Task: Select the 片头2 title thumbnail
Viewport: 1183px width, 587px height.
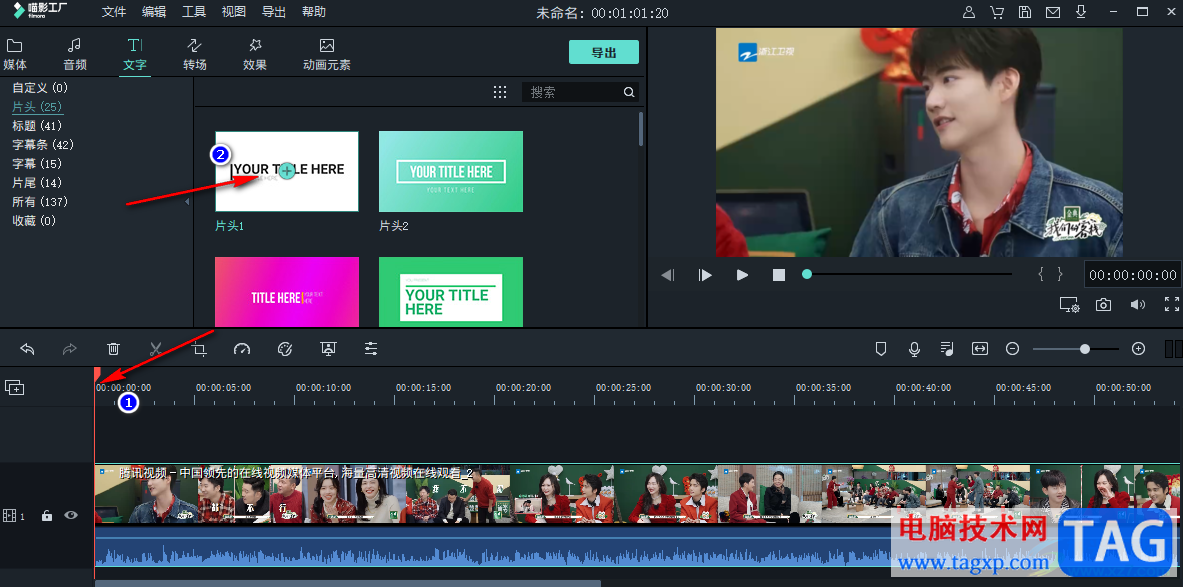Action: [450, 171]
